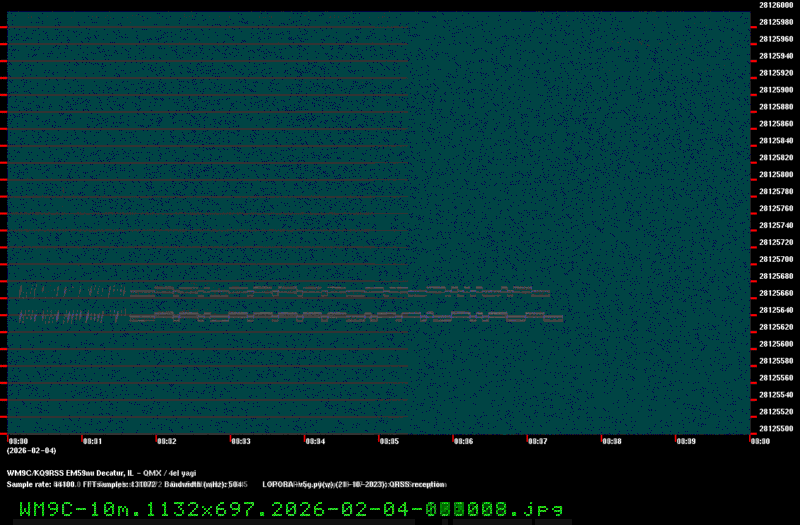Image resolution: width=800 pixels, height=525 pixels.
Task: Select the 28125700 frequency label
Action: point(776,260)
